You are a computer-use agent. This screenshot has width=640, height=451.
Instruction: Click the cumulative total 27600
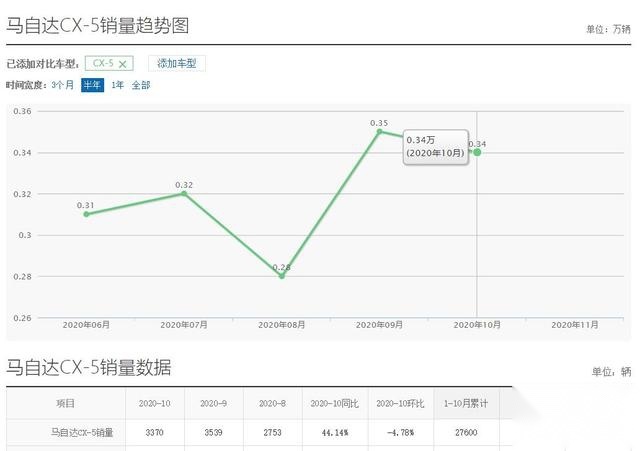466,432
